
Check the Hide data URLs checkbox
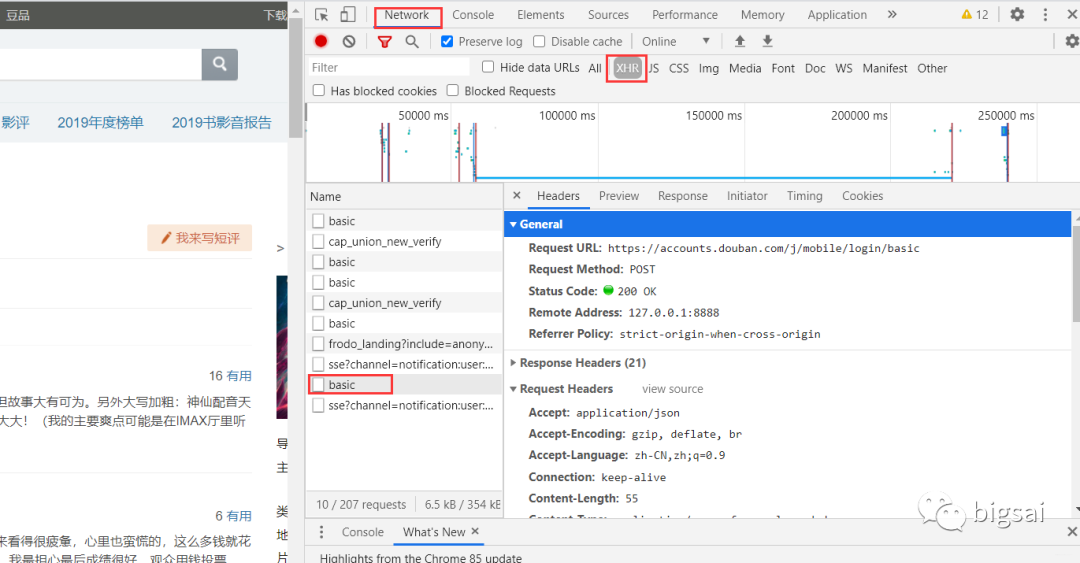[x=488, y=67]
